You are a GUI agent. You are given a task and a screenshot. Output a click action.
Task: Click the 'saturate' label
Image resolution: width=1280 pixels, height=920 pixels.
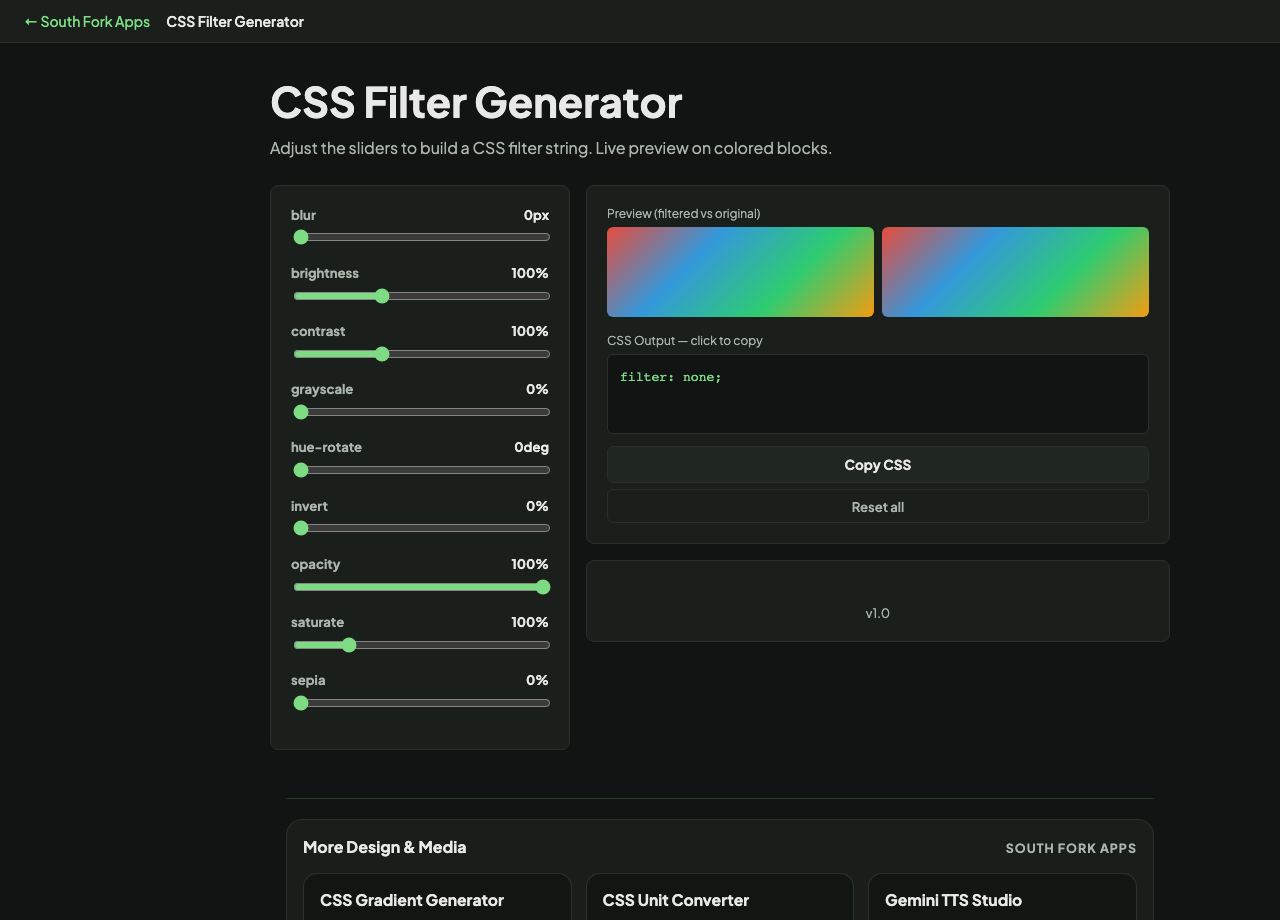tap(317, 622)
